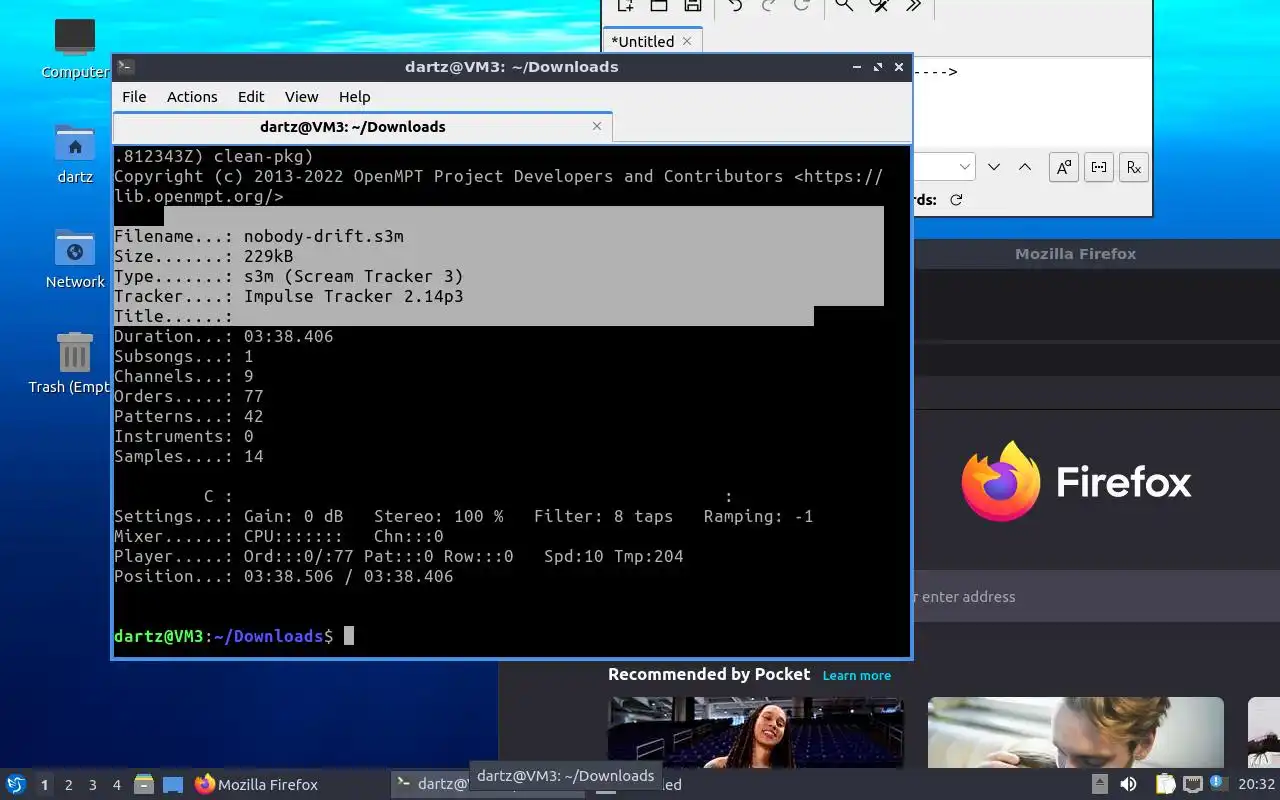Click the 'Position...: 03:38.506 / 03:38.406' line
Image resolution: width=1280 pixels, height=800 pixels.
click(284, 576)
